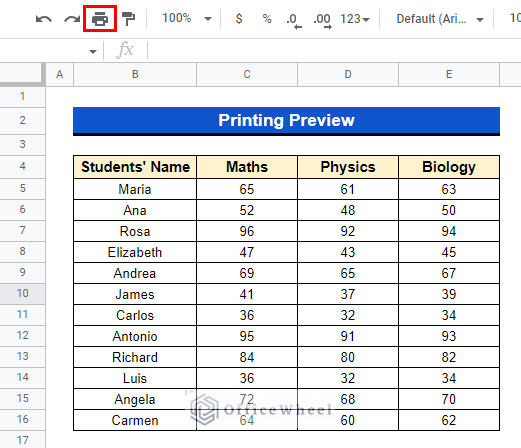
Task: Select the cell containing Ana
Action: tap(135, 210)
